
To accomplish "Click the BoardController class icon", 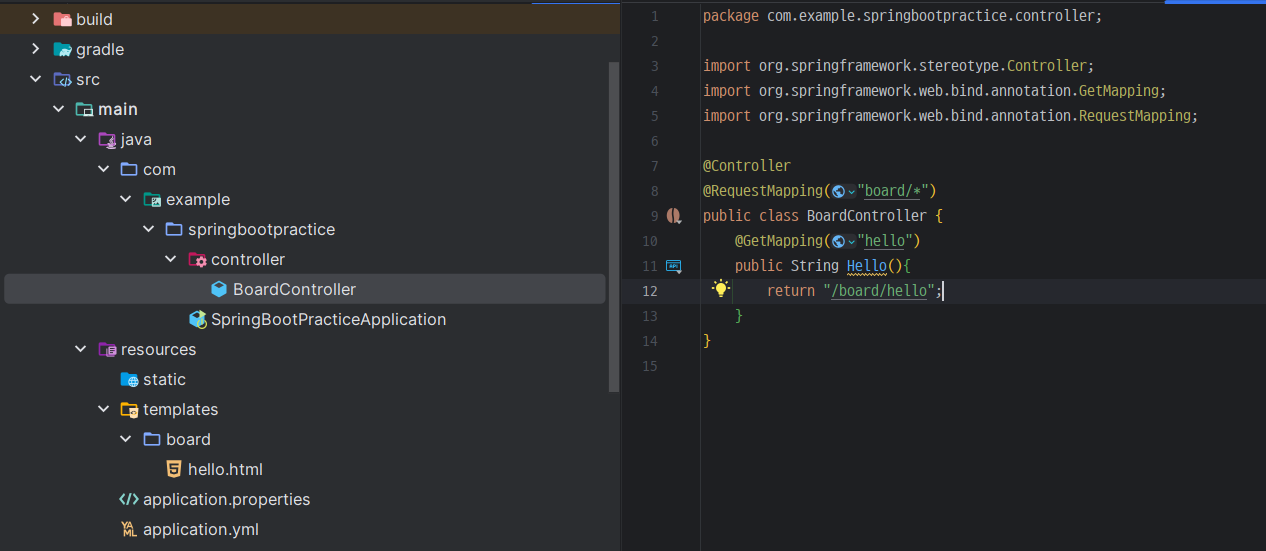I will pos(219,289).
